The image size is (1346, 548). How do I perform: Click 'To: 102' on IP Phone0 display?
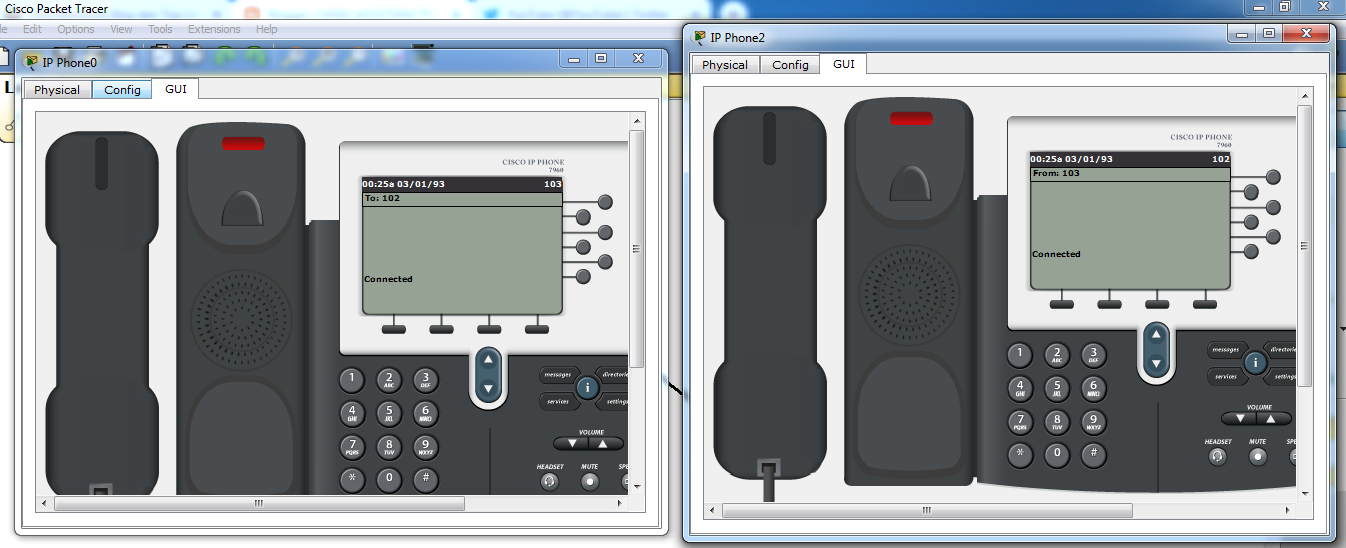(x=382, y=198)
